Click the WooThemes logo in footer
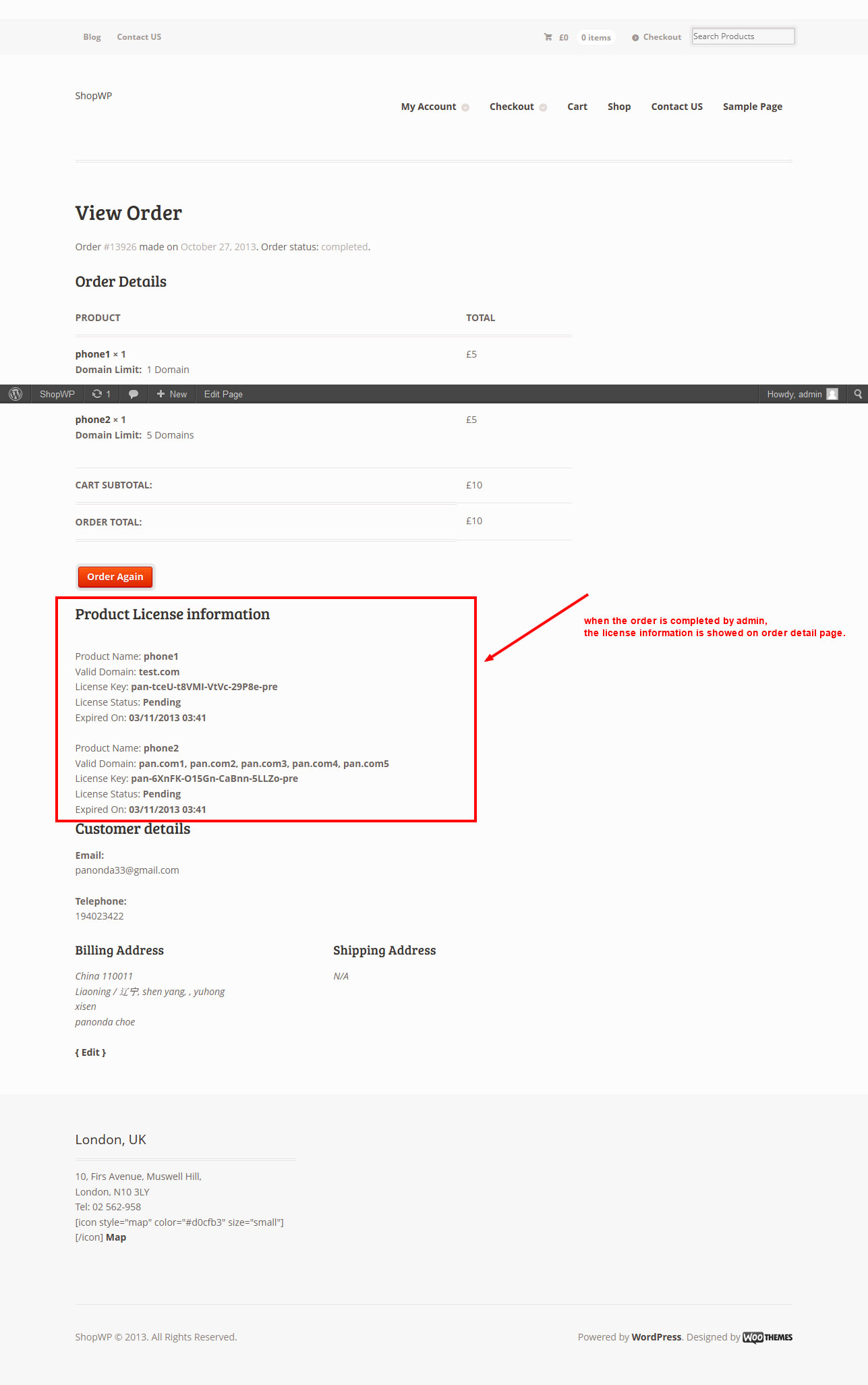 coord(768,1337)
